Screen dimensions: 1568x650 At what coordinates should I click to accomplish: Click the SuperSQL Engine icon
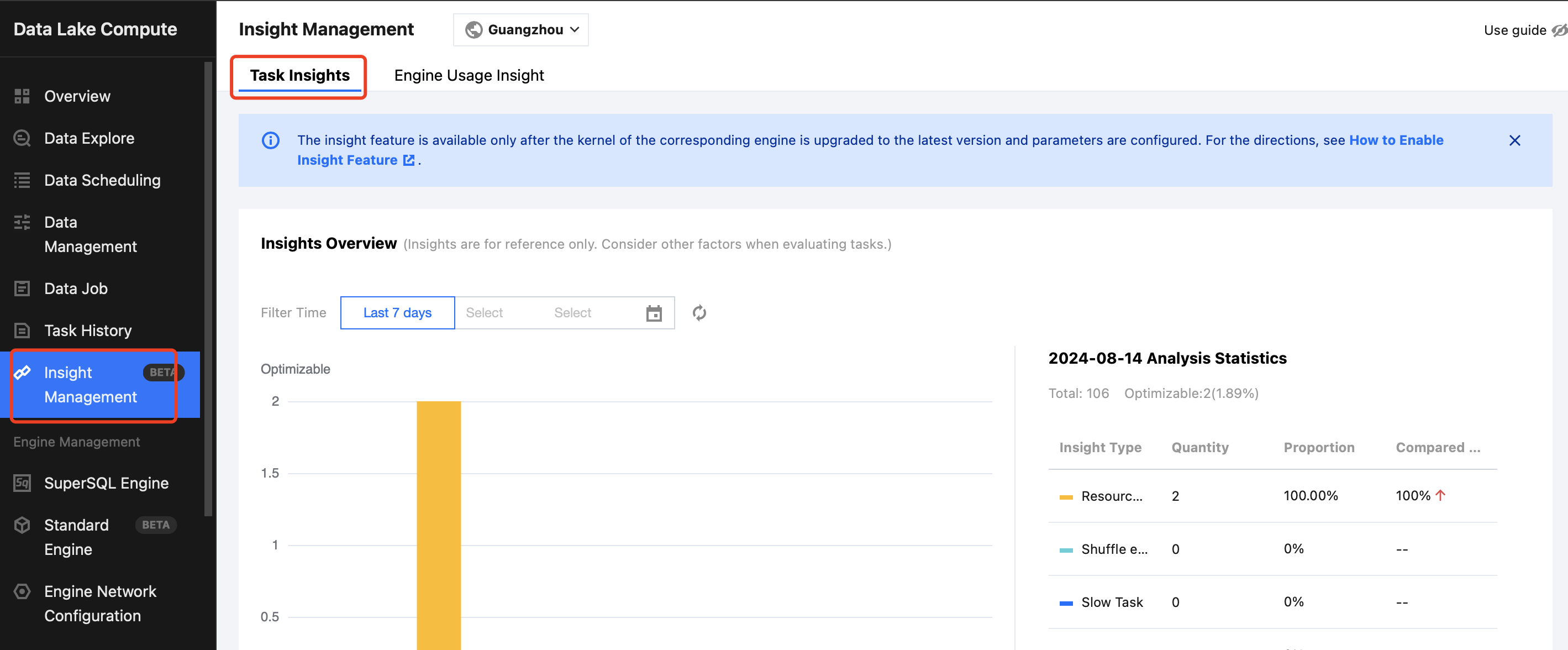coord(22,483)
